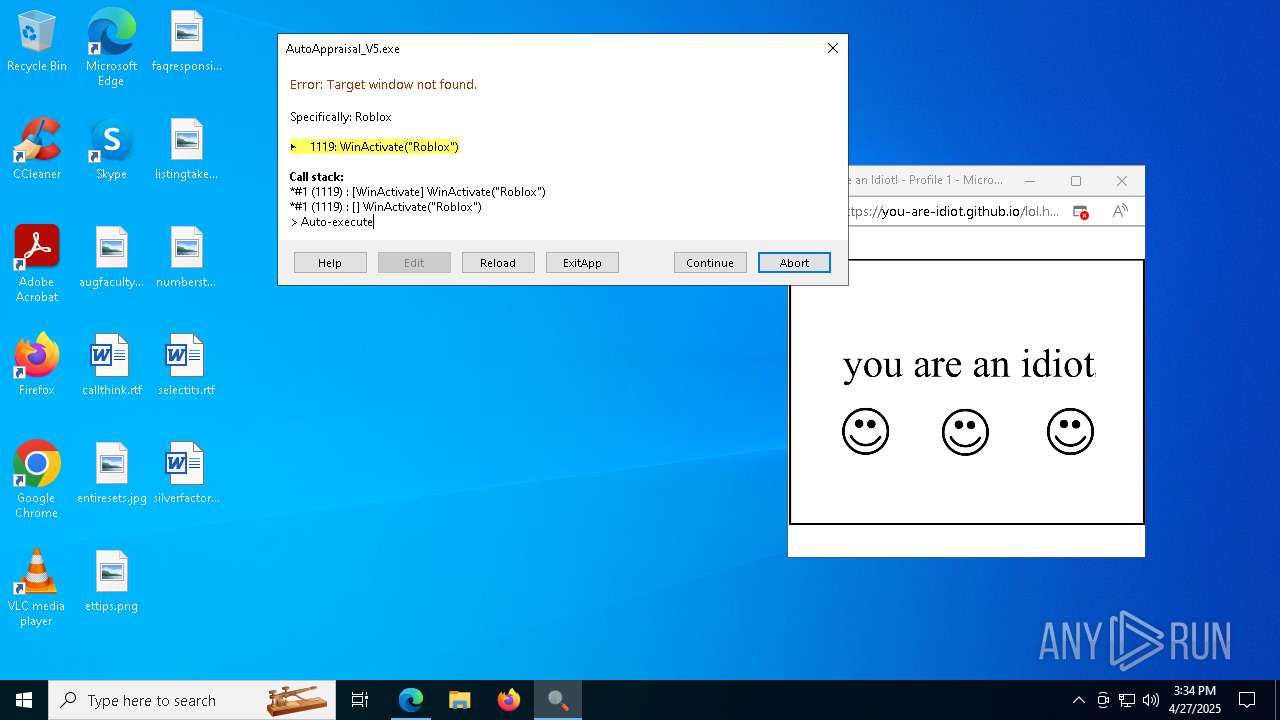The width and height of the screenshot is (1280, 720).
Task: Click the Meet Now tray icon
Action: coord(1103,700)
